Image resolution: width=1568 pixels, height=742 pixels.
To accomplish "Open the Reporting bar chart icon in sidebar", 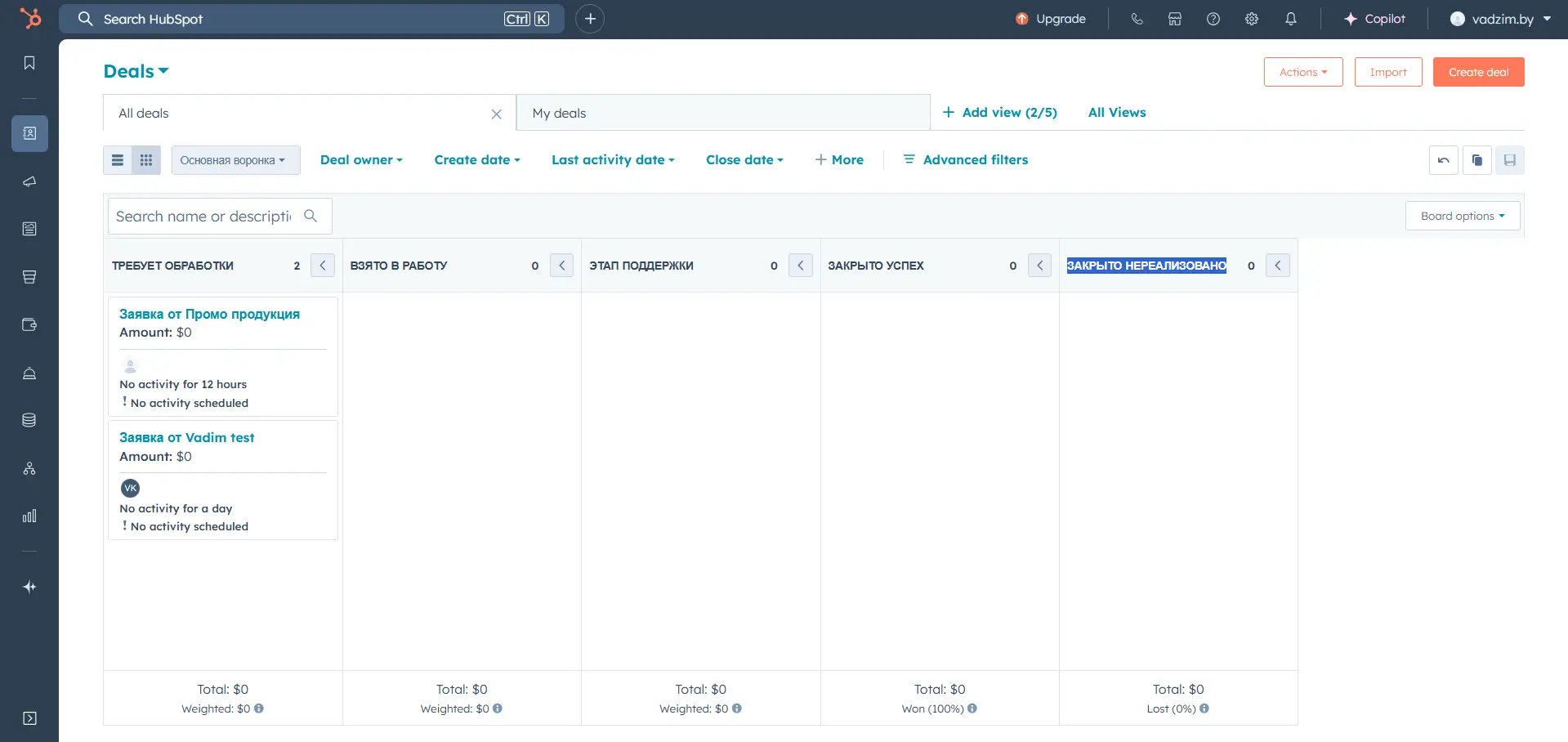I will (x=29, y=516).
